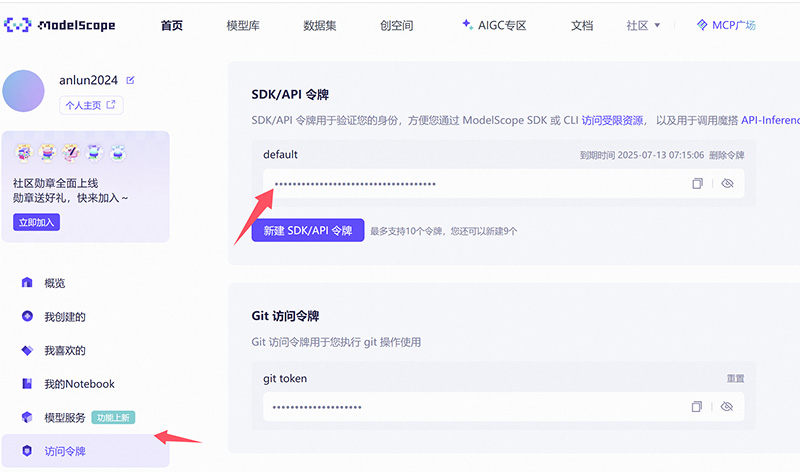This screenshot has width=800, height=472.
Task: Open 我创建的 in the sidebar
Action: click(65, 317)
